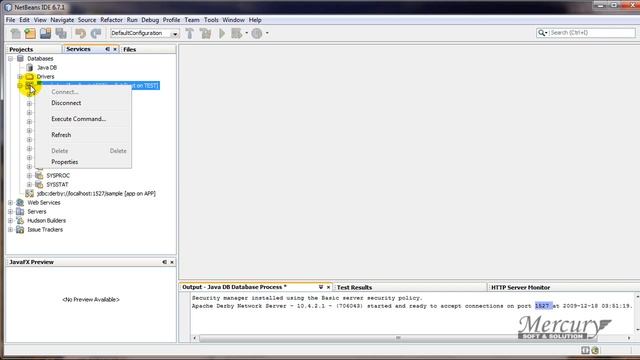The height and width of the screenshot is (360, 640).
Task: Expand the SYSPROC schema node
Action: coord(29,176)
